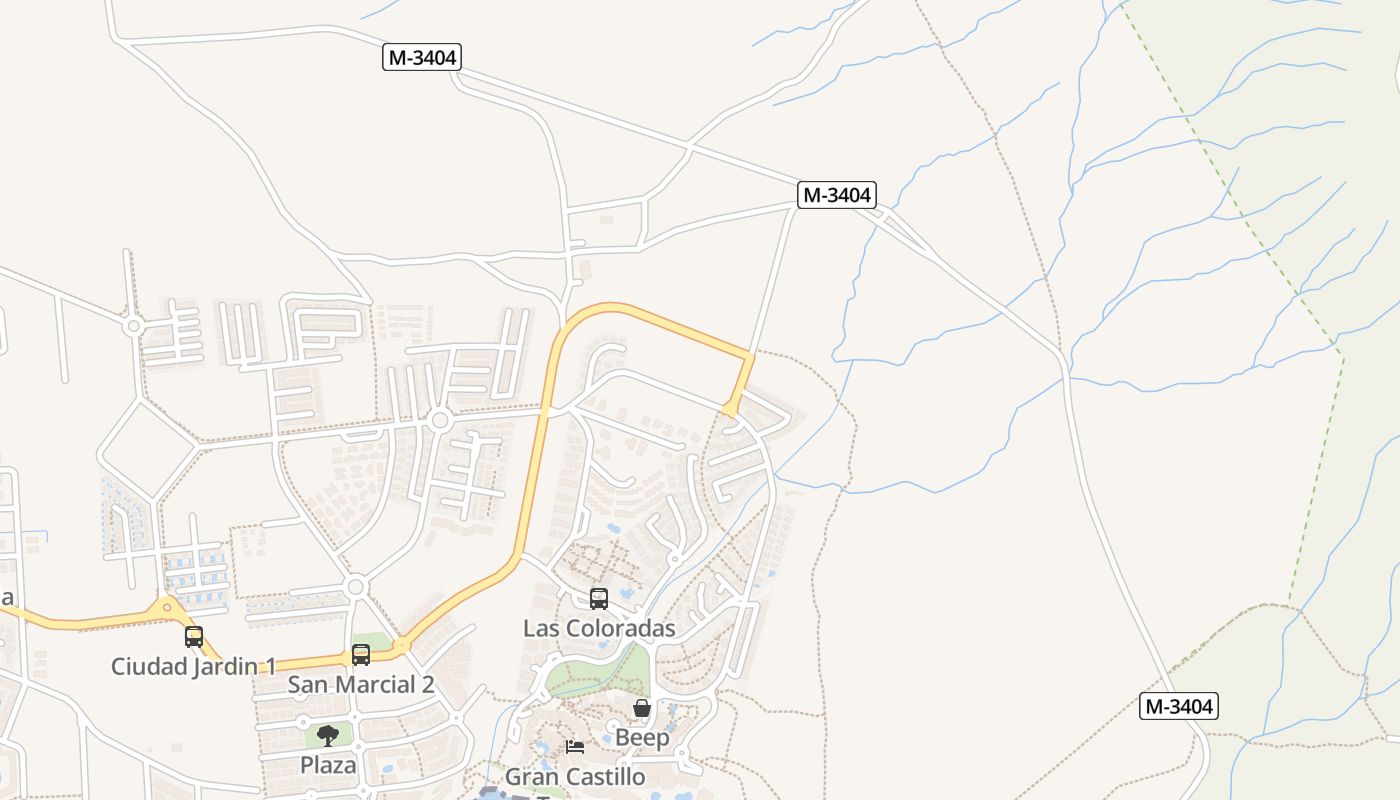Open the Las Coloradas bus stop marker
This screenshot has width=1400, height=800.
pyautogui.click(x=599, y=599)
